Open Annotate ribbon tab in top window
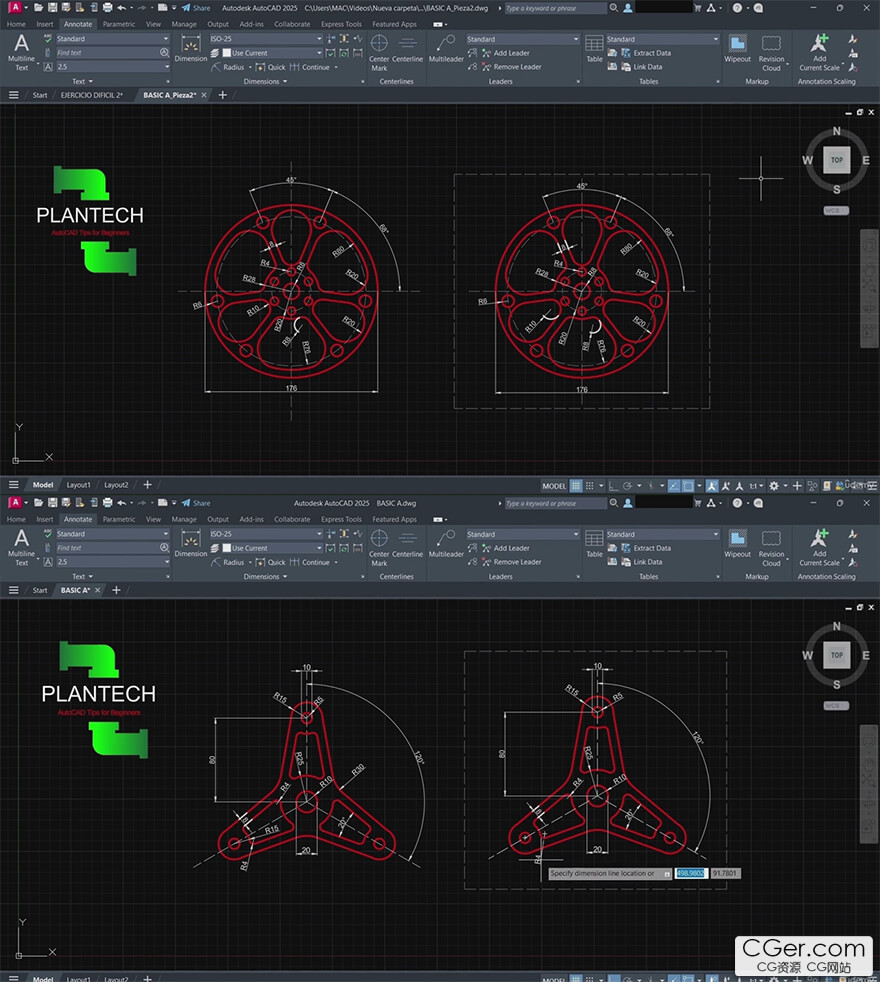The image size is (880, 982). pyautogui.click(x=78, y=24)
